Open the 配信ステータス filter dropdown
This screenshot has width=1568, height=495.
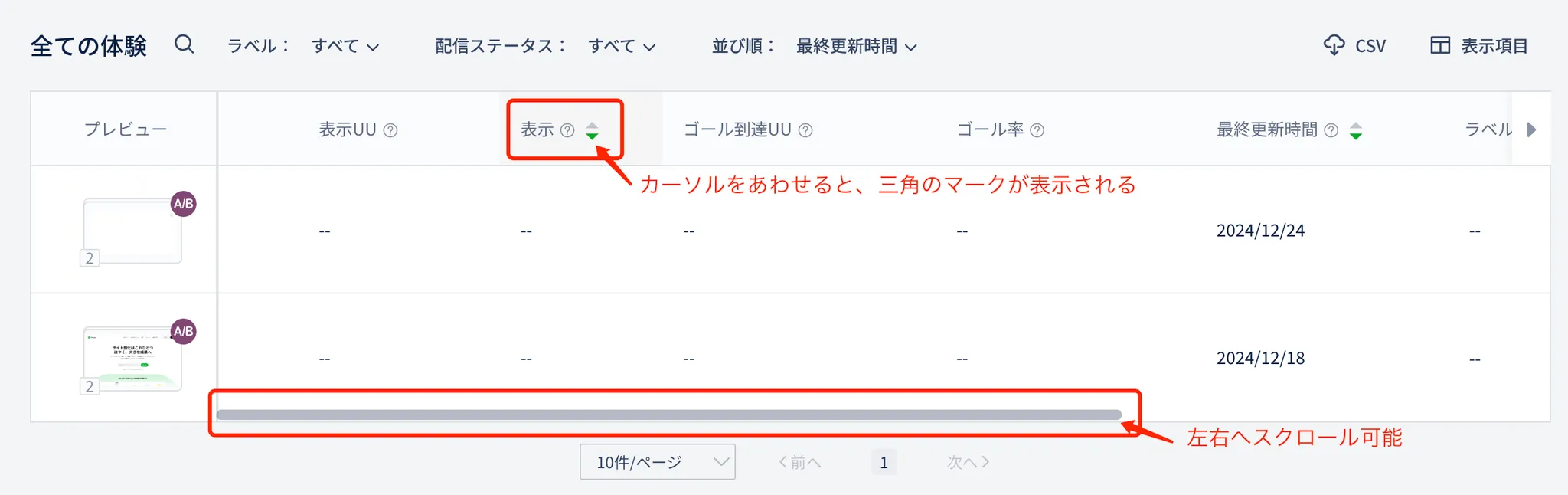(x=622, y=47)
